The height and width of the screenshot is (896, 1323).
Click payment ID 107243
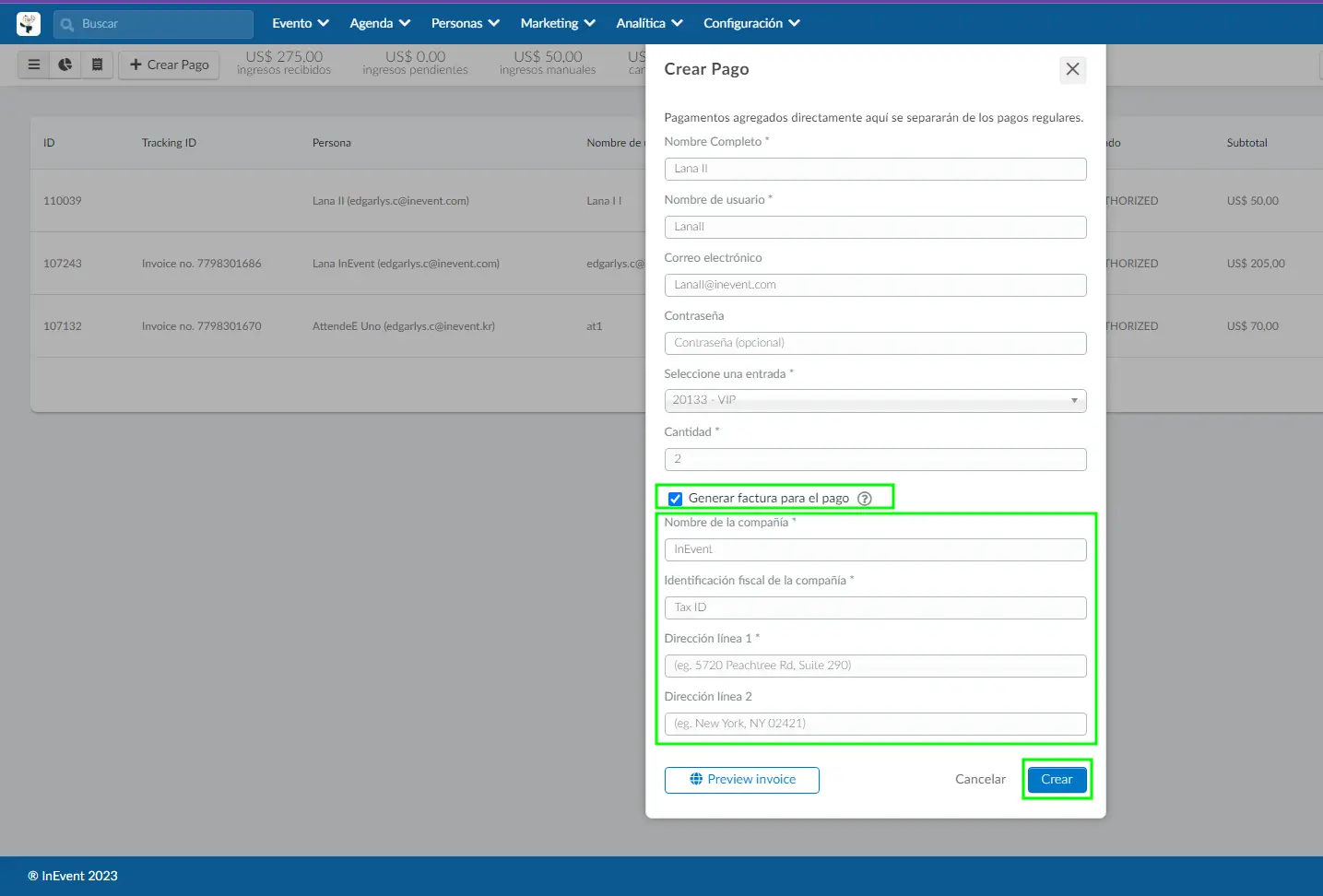point(63,264)
